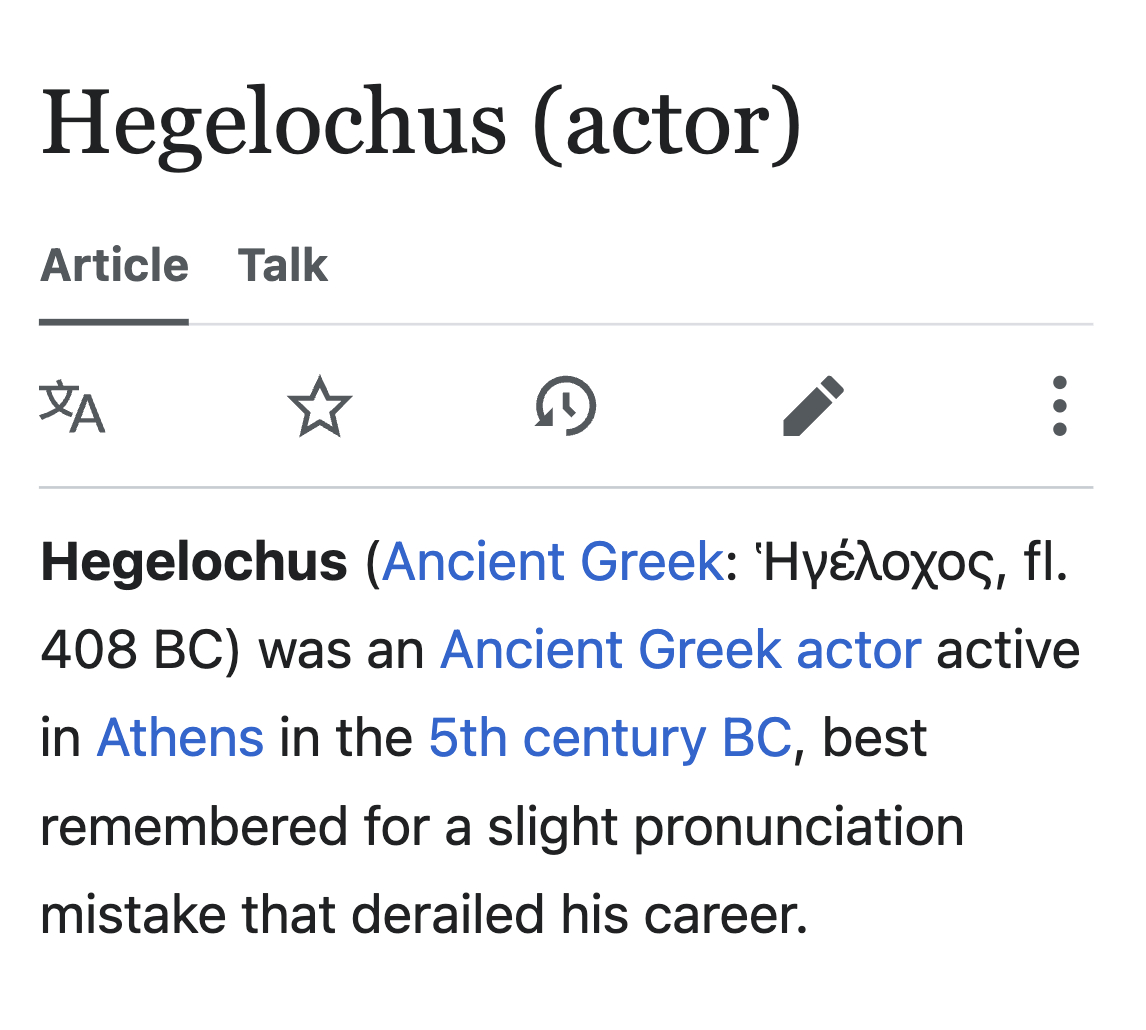
Task: Click the word "remembered" in the paragraph
Action: [x=180, y=827]
